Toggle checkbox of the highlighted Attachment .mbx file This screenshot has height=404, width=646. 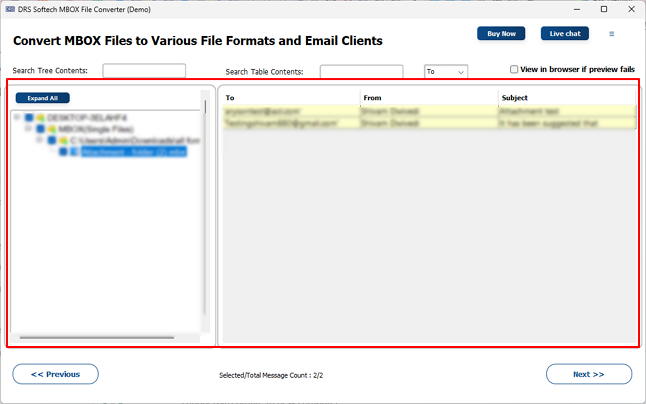(63, 152)
